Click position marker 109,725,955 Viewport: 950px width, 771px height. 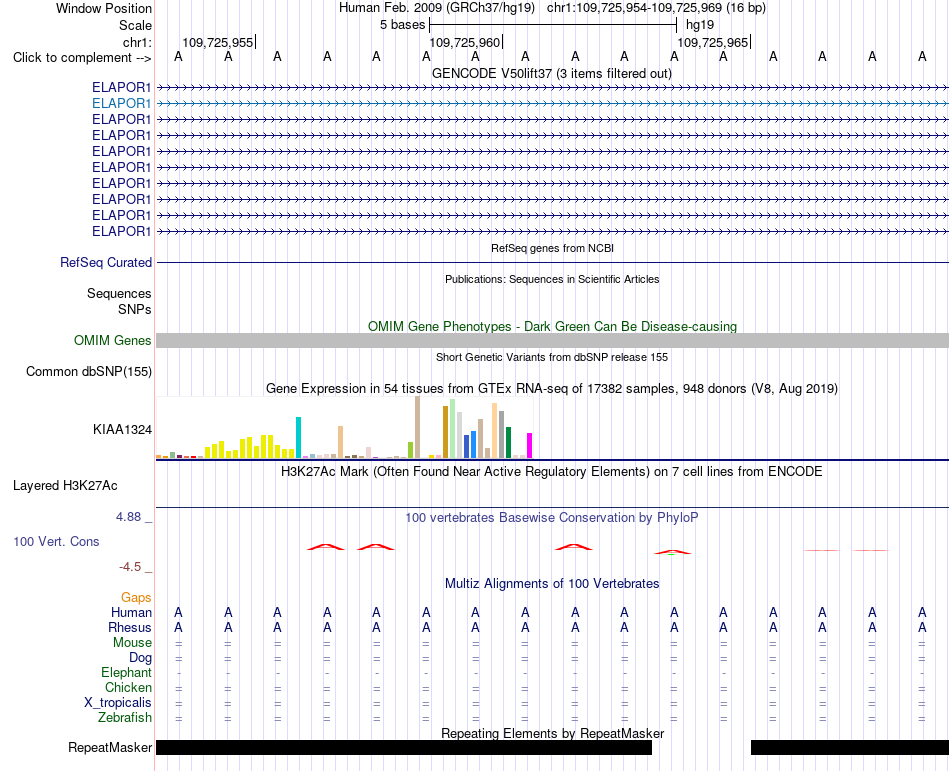[x=218, y=42]
